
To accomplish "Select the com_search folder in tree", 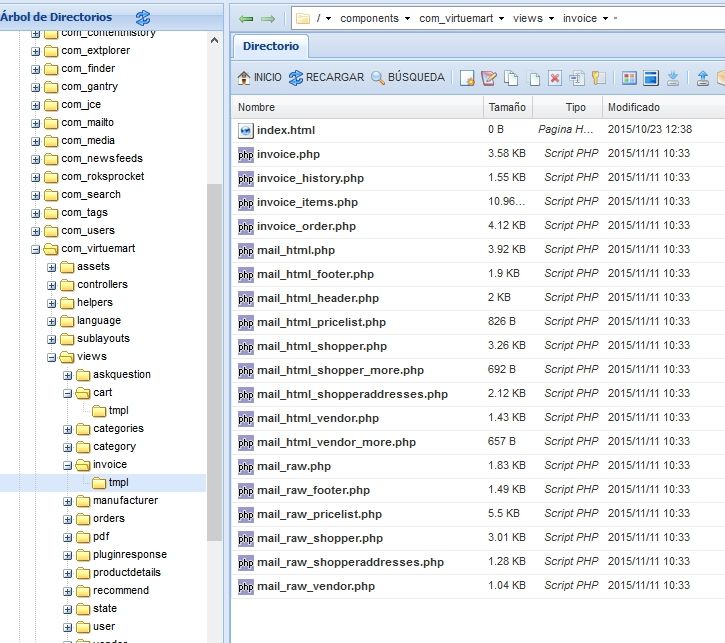I will 91,195.
